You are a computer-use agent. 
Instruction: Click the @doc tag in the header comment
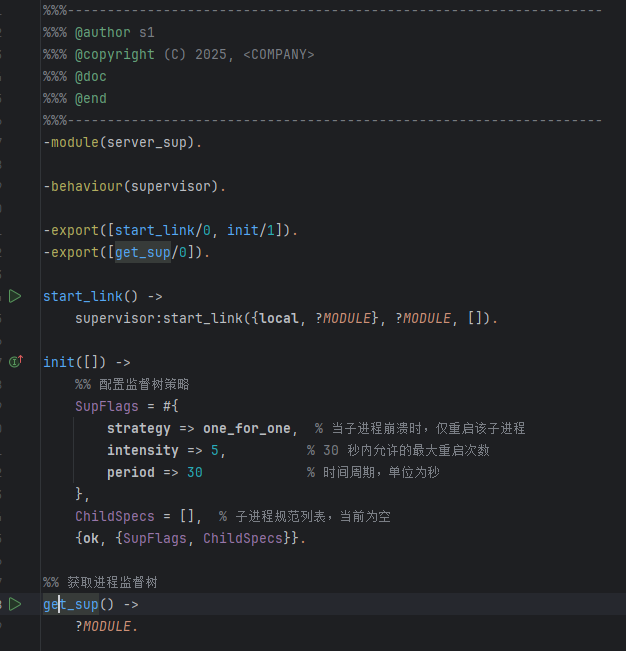[x=90, y=76]
